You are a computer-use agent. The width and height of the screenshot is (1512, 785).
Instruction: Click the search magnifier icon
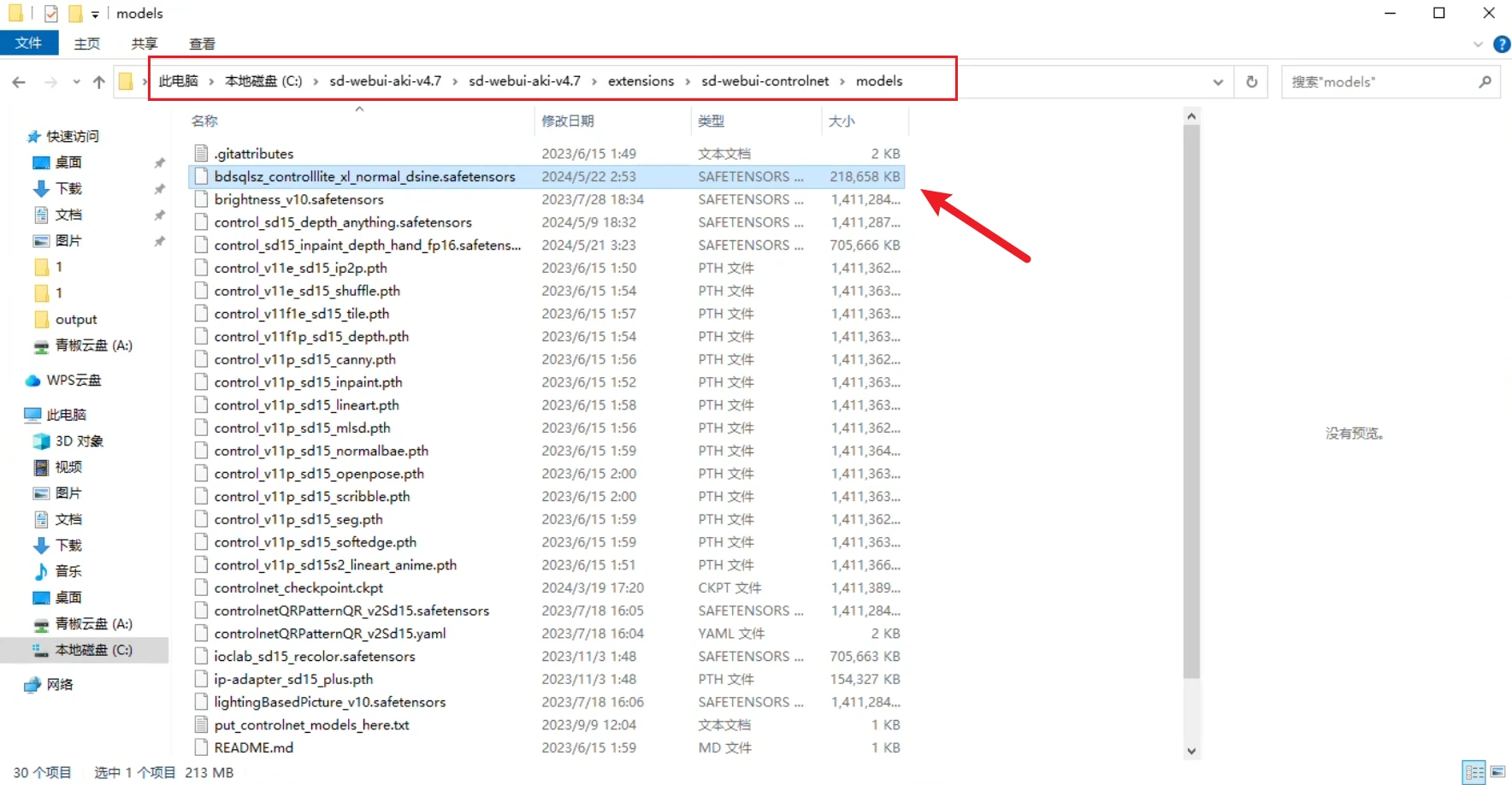tap(1485, 82)
